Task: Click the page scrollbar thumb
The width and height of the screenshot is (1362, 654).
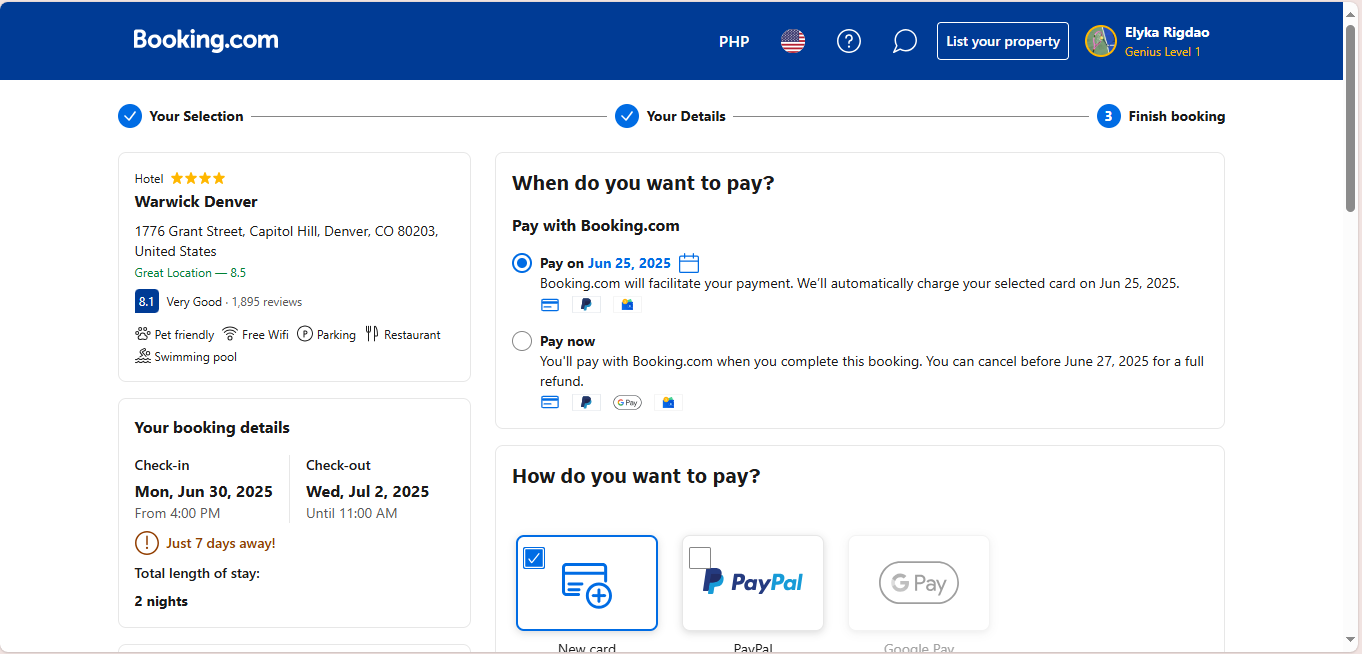Action: pyautogui.click(x=1351, y=118)
